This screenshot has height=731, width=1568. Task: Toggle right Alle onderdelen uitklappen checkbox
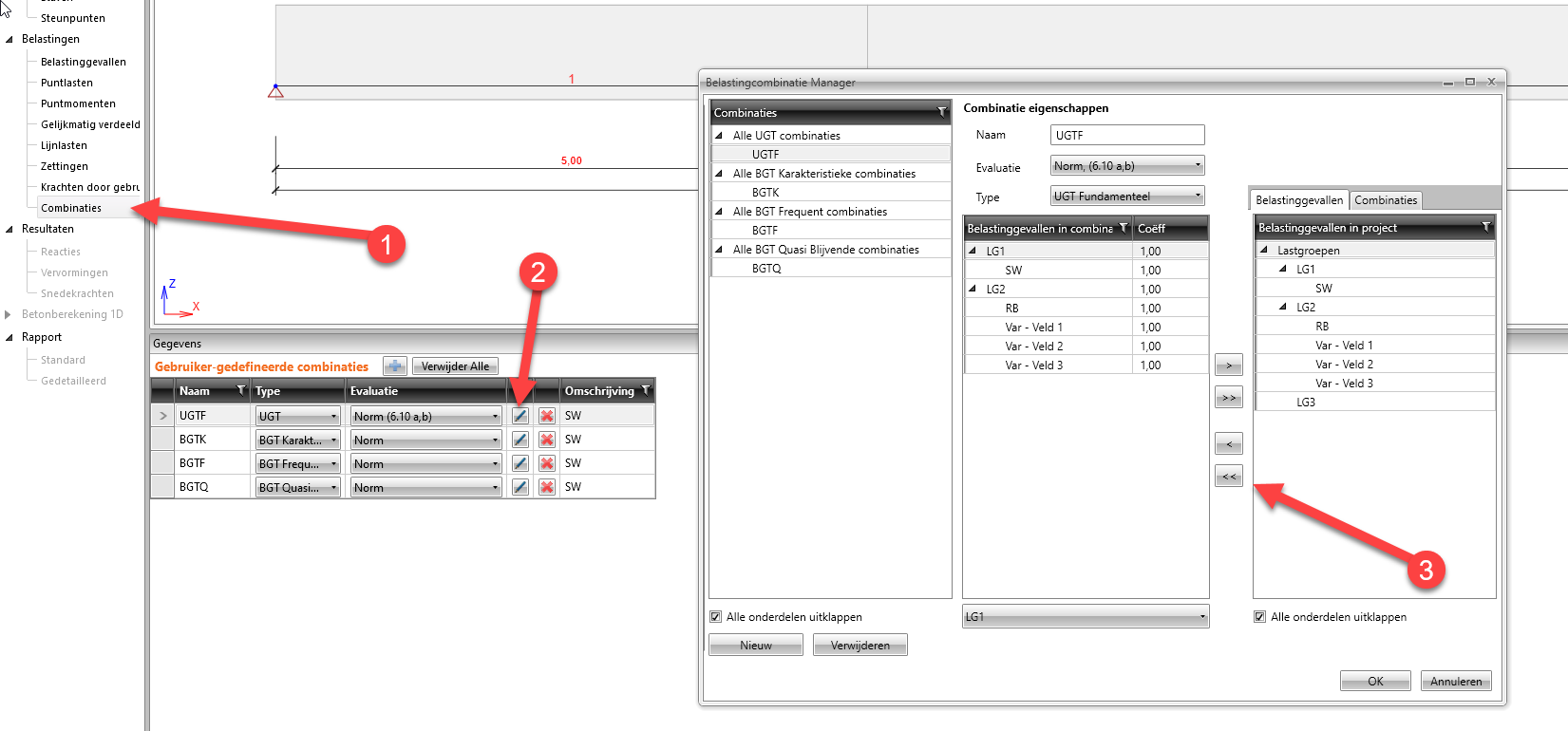point(1260,617)
